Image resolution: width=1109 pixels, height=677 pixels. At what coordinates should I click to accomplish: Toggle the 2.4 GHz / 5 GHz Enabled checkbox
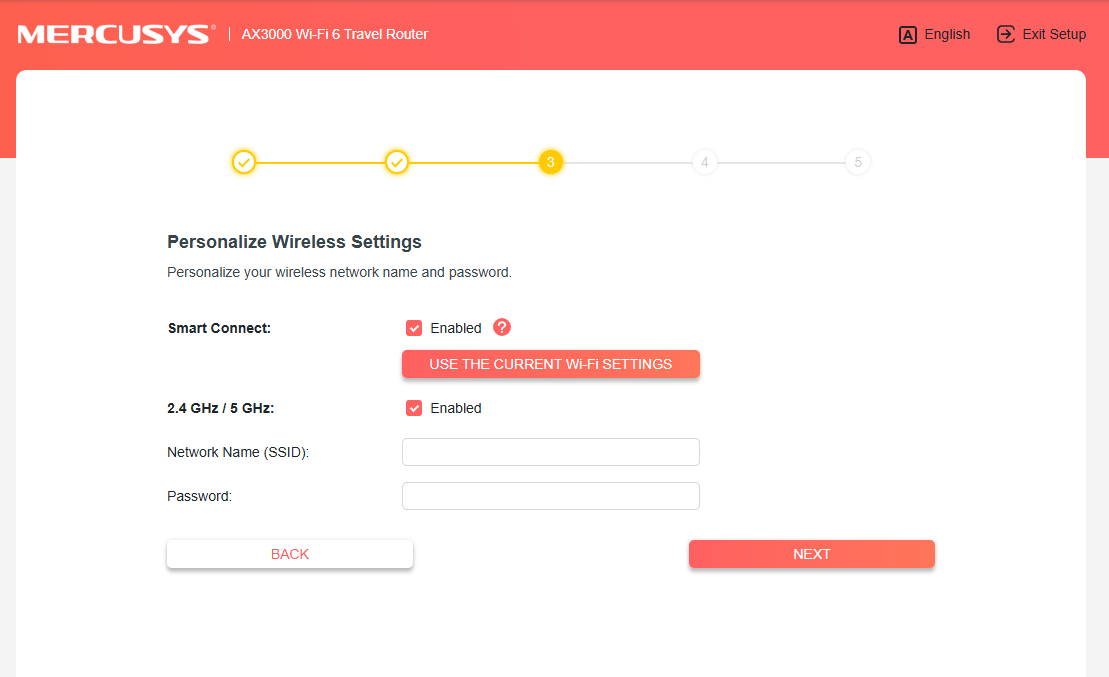click(x=414, y=408)
